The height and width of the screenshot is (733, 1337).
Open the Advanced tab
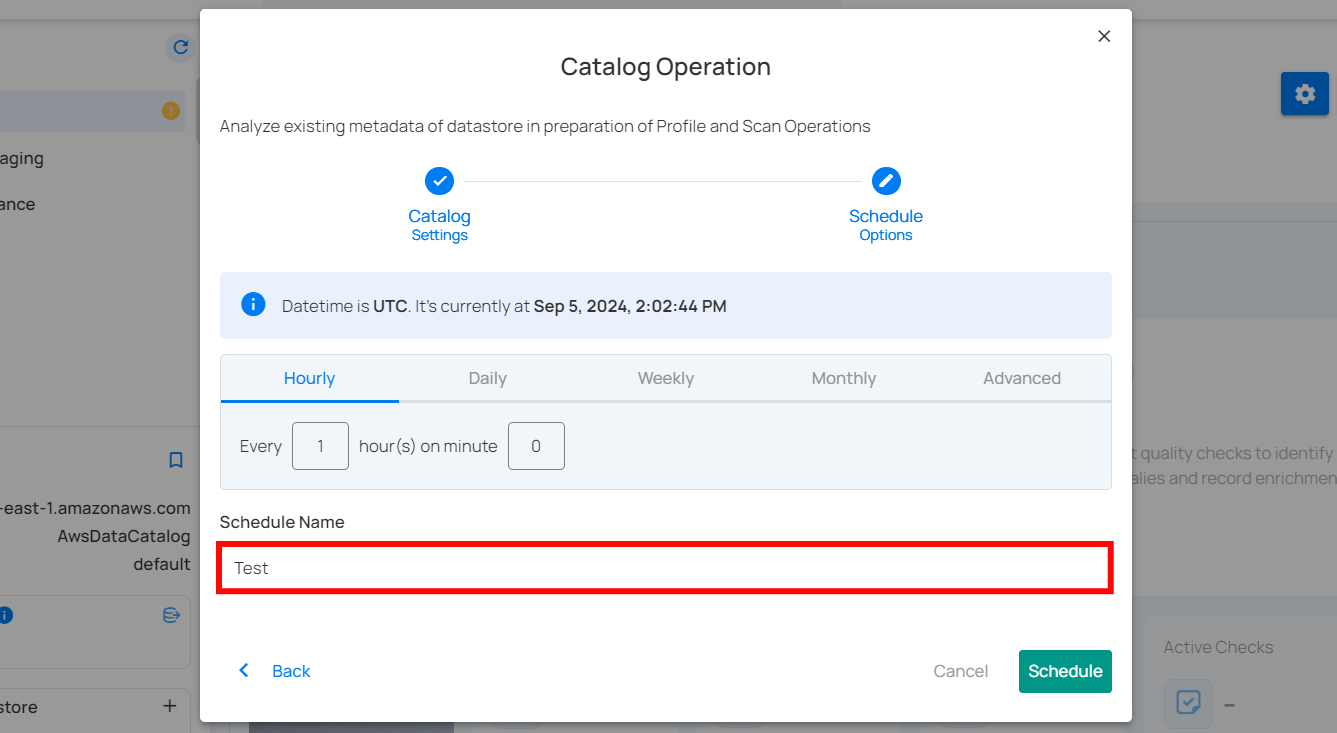click(1022, 378)
